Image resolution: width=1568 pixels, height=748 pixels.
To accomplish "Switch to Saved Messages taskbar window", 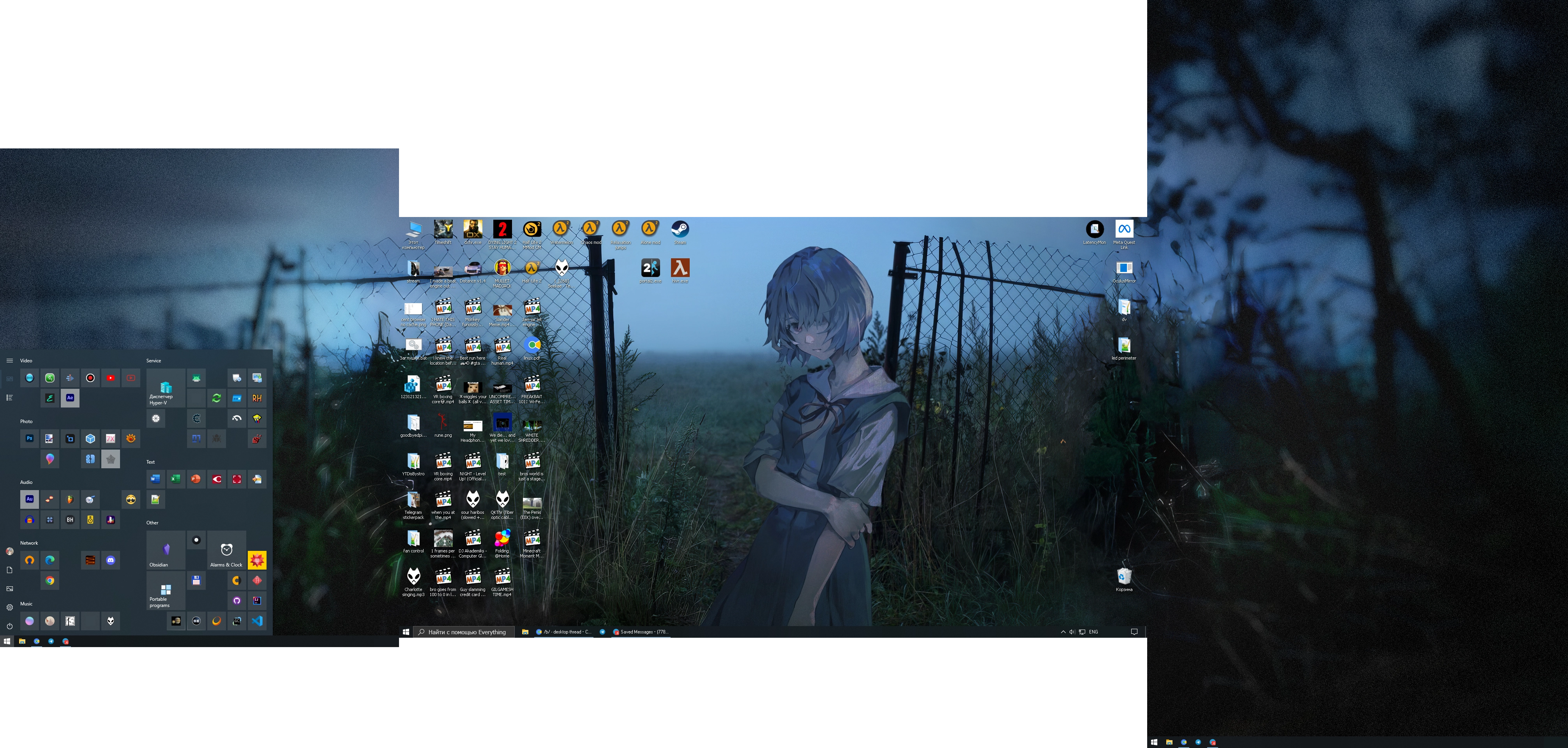I will pos(641,632).
